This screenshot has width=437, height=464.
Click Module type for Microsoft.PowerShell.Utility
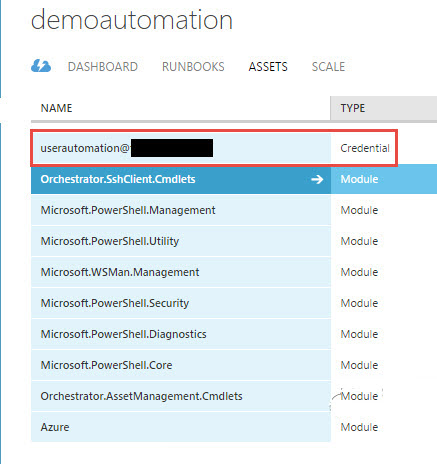point(359,241)
